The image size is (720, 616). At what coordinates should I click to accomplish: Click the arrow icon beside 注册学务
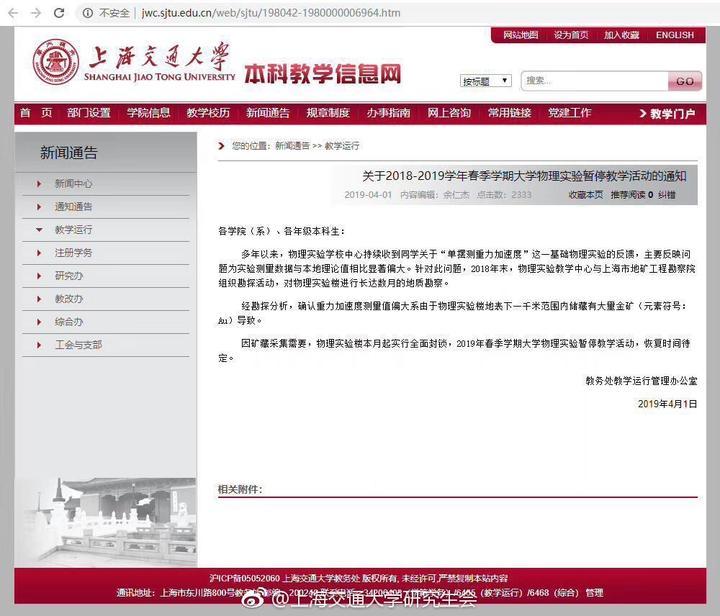39,253
